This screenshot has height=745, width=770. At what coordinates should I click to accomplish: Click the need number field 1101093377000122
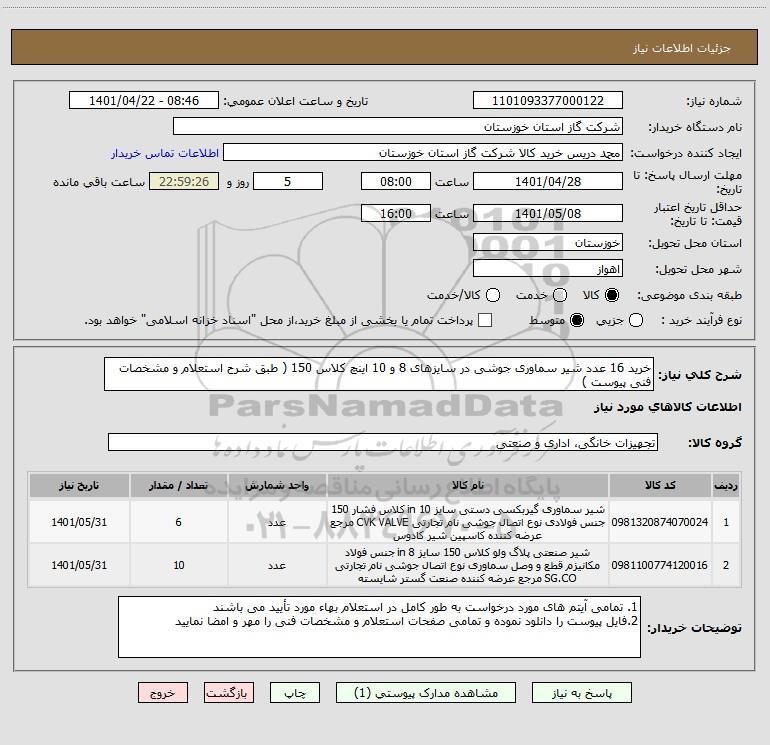548,101
